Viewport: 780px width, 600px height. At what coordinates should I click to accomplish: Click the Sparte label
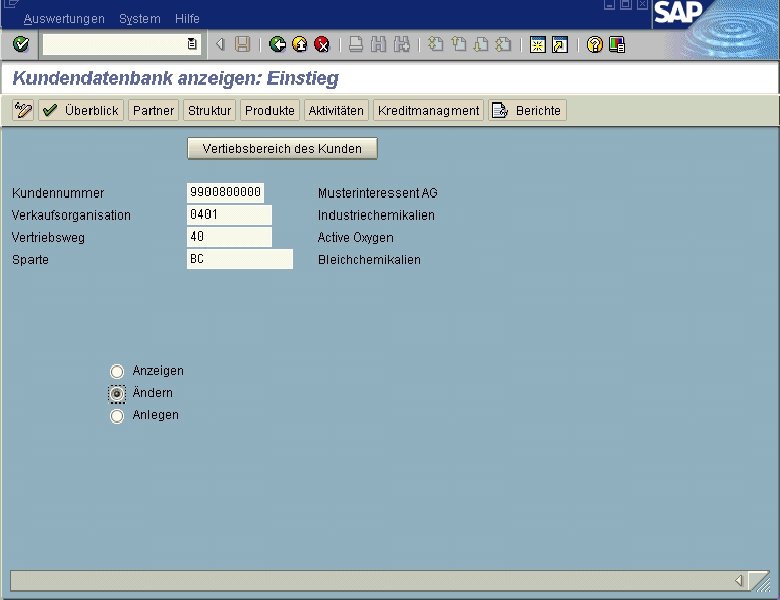(x=30, y=260)
